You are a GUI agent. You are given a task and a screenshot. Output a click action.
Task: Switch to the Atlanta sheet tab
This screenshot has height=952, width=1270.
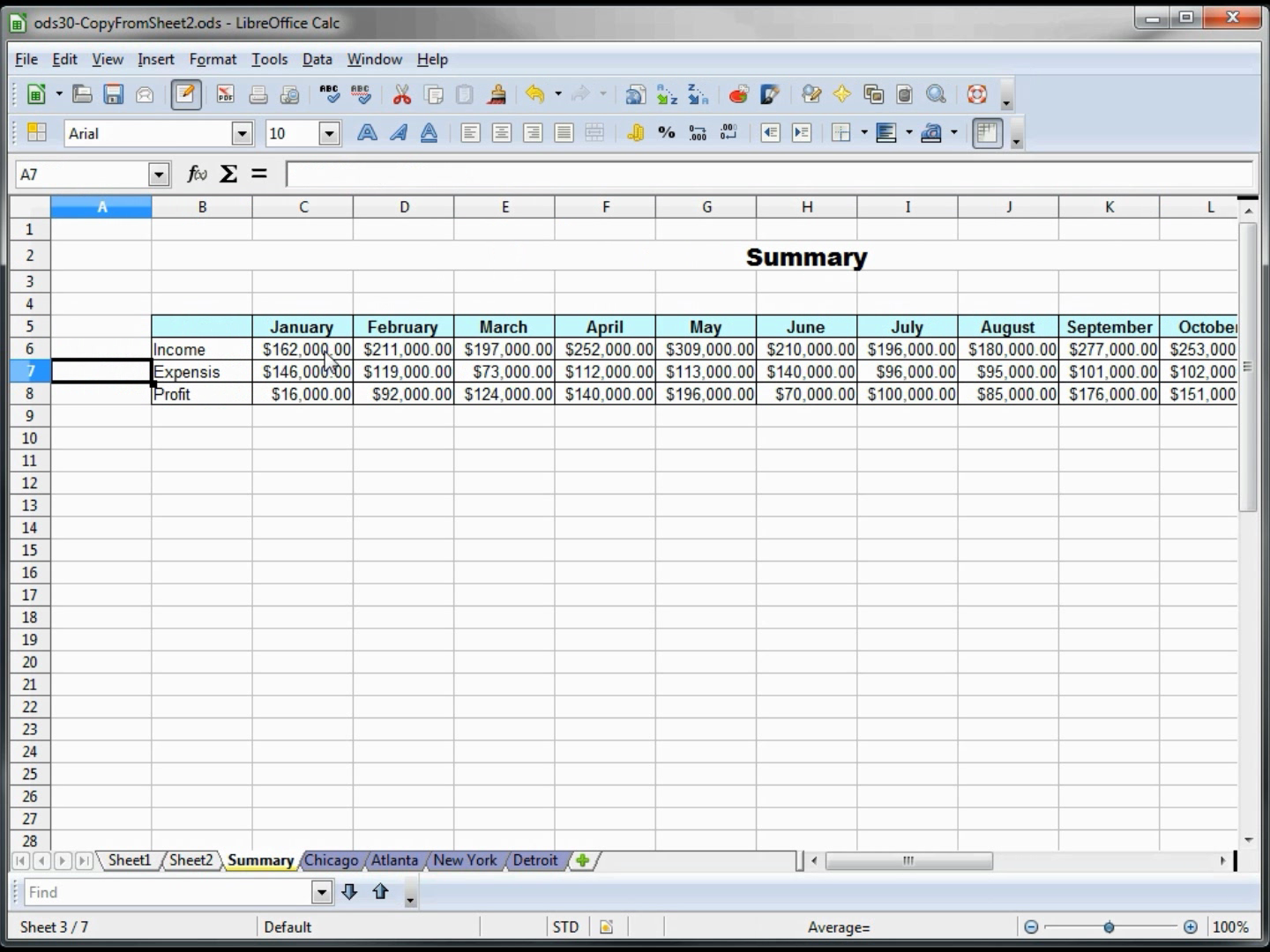(x=394, y=860)
